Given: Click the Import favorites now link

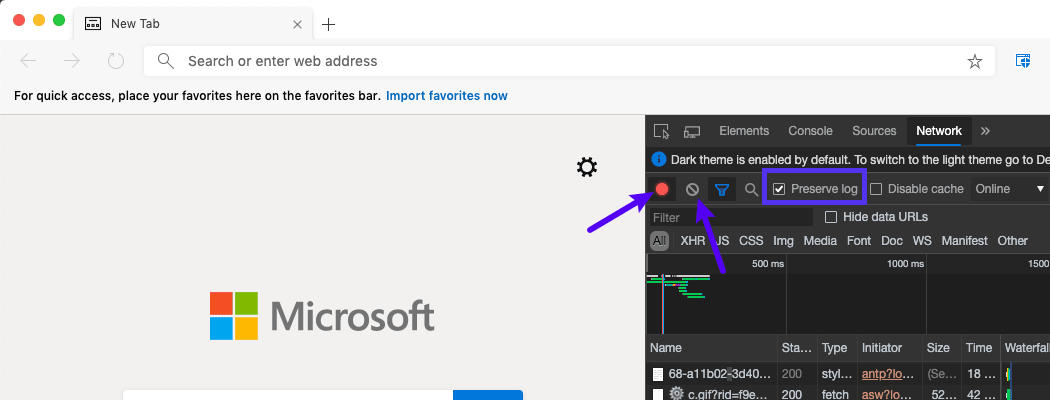Looking at the screenshot, I should tap(446, 96).
